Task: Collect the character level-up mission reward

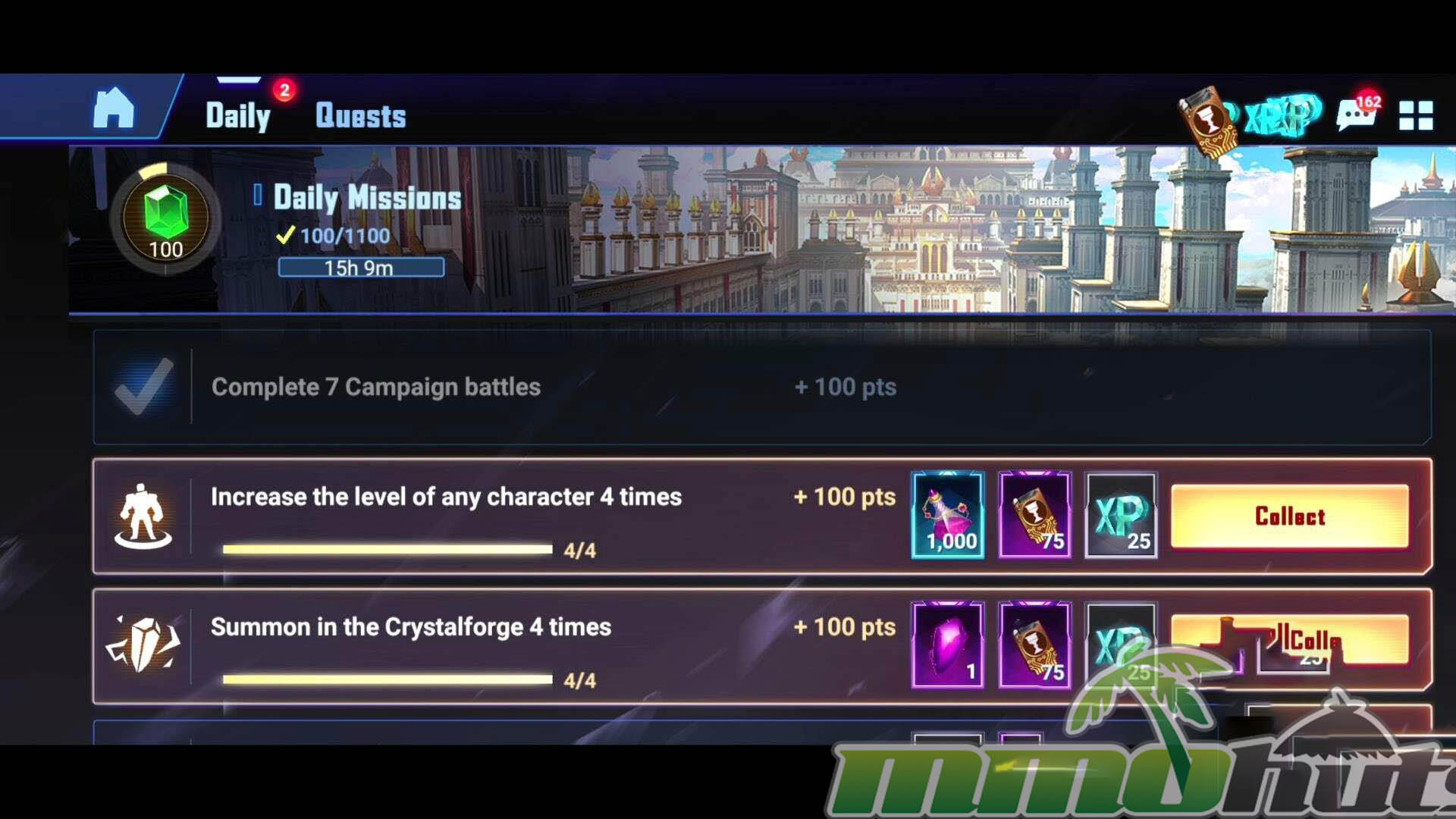Action: coord(1290,516)
